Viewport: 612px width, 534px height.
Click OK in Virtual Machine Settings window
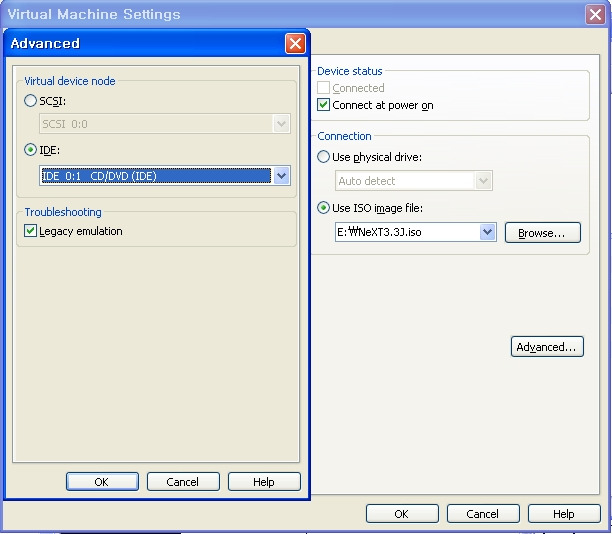pos(402,514)
